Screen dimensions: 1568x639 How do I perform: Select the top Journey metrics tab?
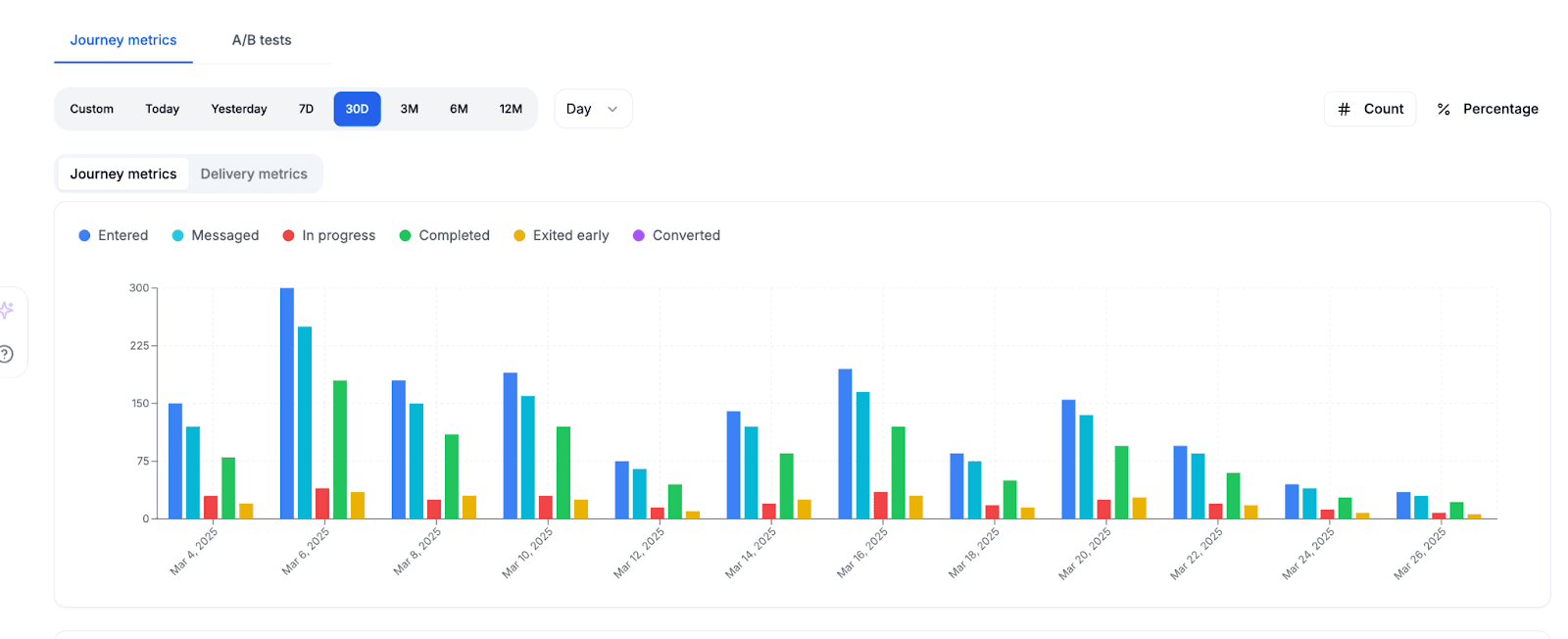pos(123,40)
